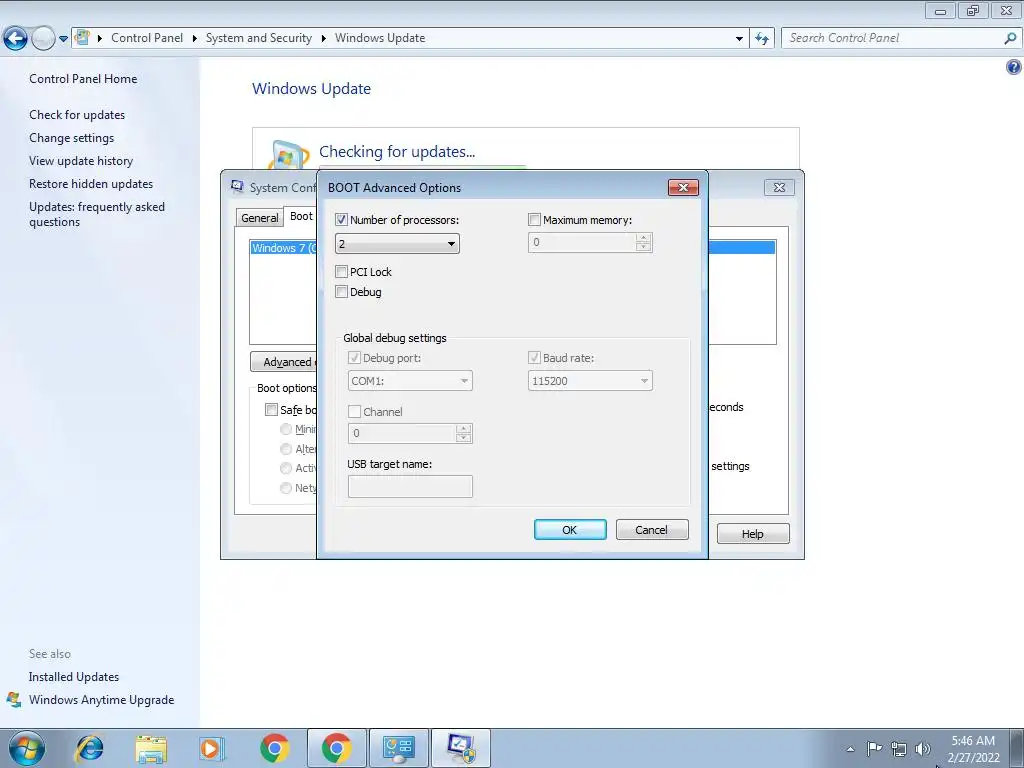Screen dimensions: 1024x768
Task: Open Windows Anytime Upgrade link
Action: pyautogui.click(x=101, y=699)
